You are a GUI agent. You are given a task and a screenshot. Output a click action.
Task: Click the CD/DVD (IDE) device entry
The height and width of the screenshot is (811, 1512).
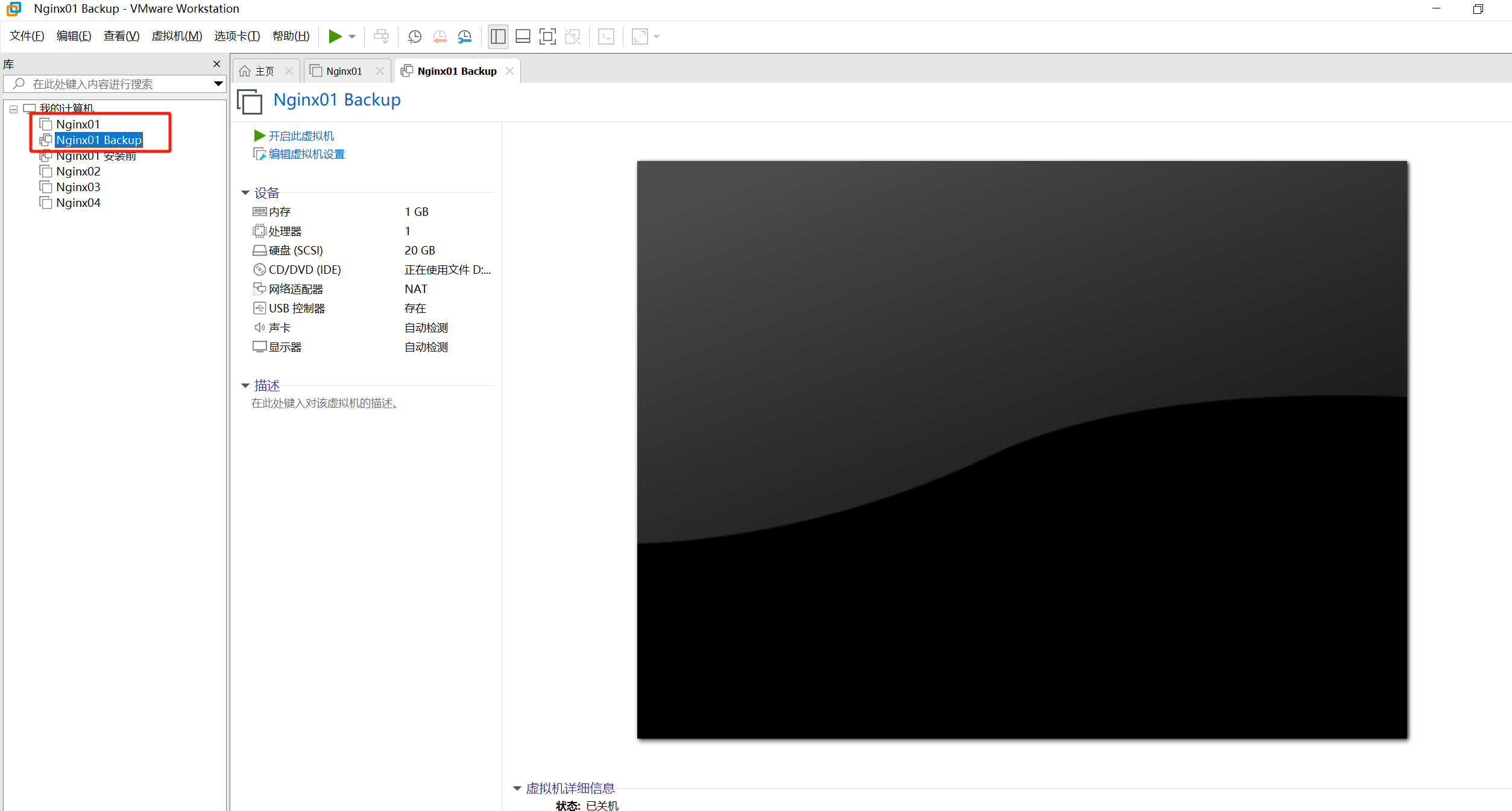click(x=304, y=270)
